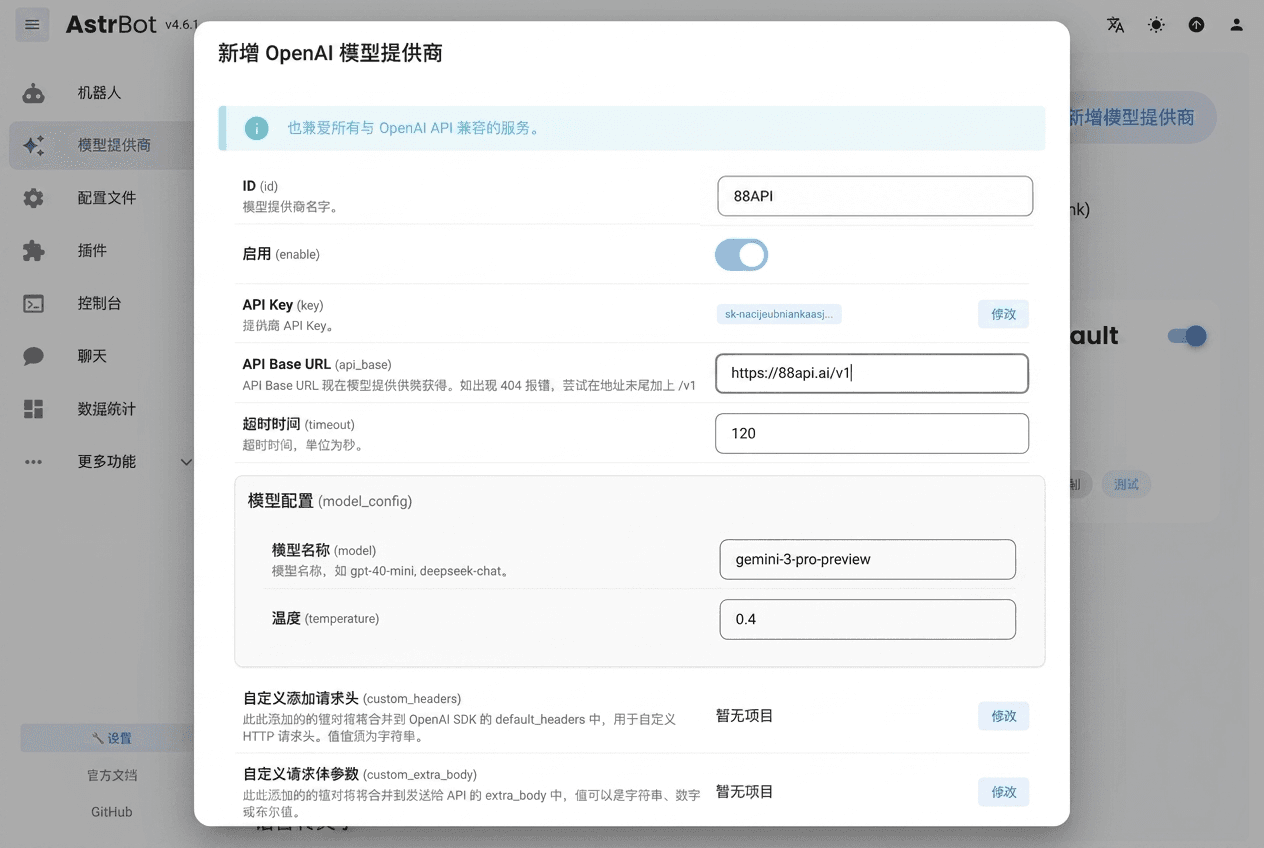The image size is (1264, 848).
Task: Click the API Base URL input field
Action: coord(872,373)
